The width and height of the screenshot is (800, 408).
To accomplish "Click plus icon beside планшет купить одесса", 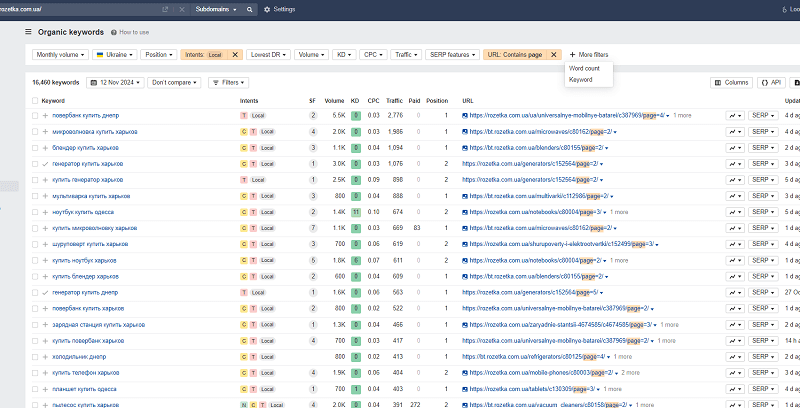I will click(x=45, y=389).
